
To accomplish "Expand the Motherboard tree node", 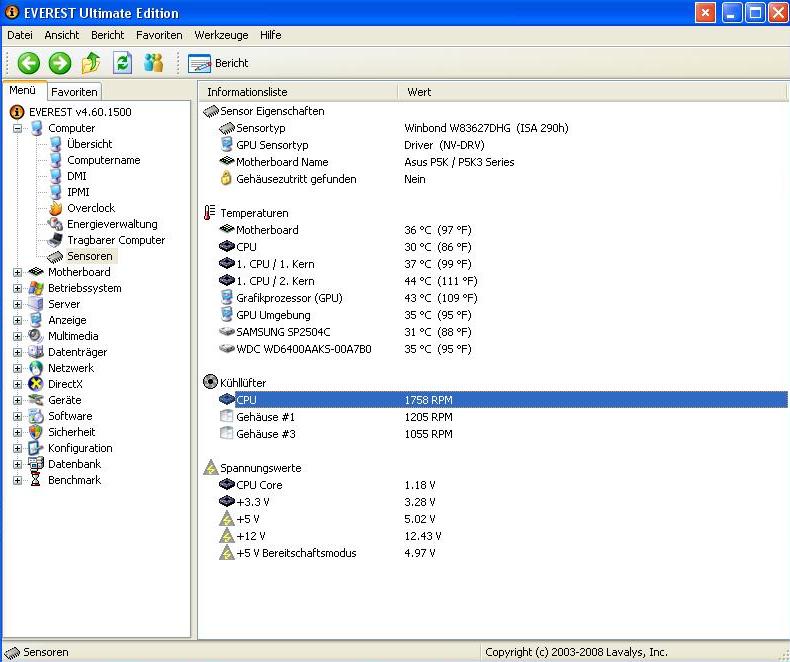I will 18,273.
